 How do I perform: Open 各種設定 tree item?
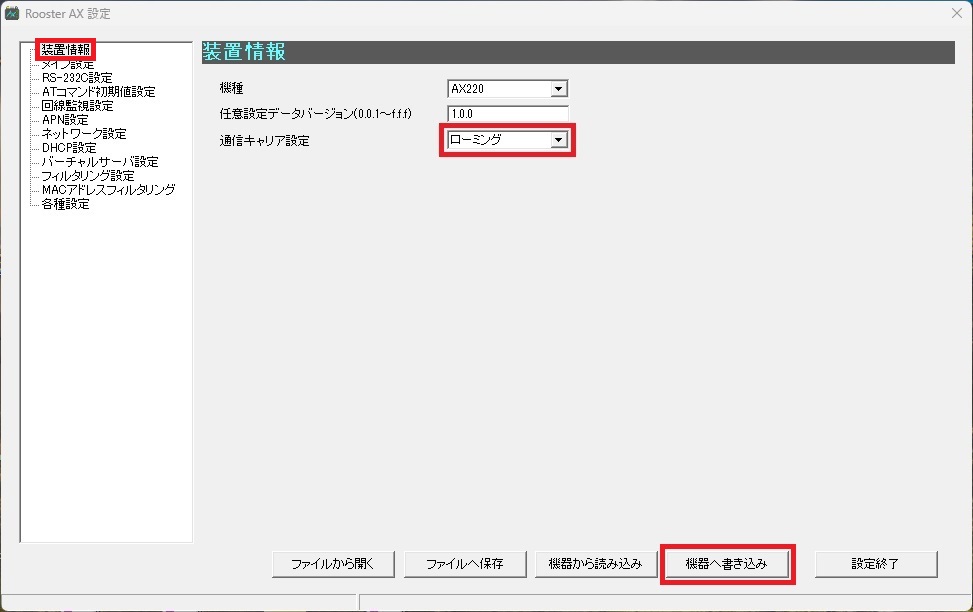pyautogui.click(x=65, y=204)
